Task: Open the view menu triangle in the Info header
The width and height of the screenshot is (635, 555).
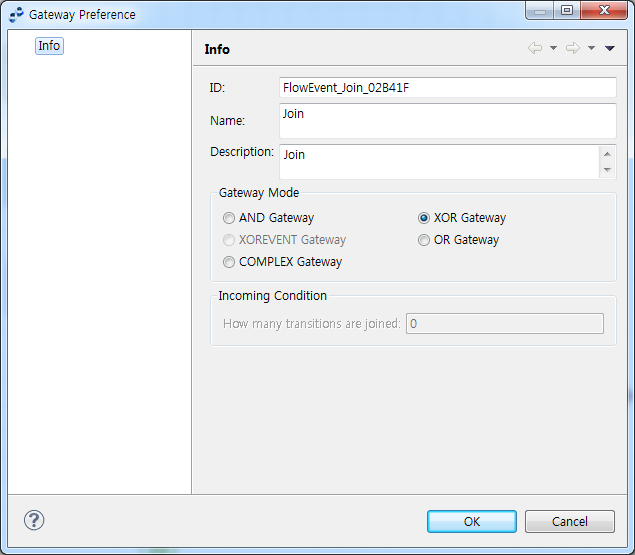Action: 610,48
